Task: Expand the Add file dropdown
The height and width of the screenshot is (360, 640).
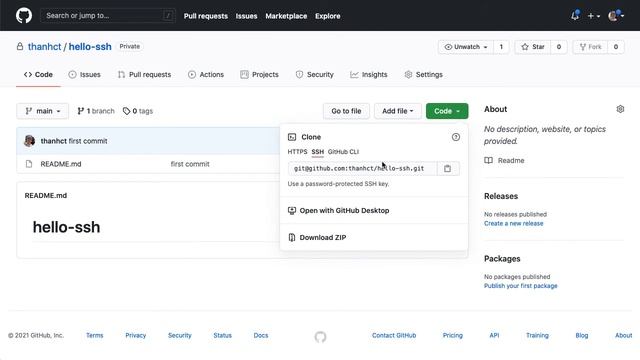Action: click(x=398, y=111)
